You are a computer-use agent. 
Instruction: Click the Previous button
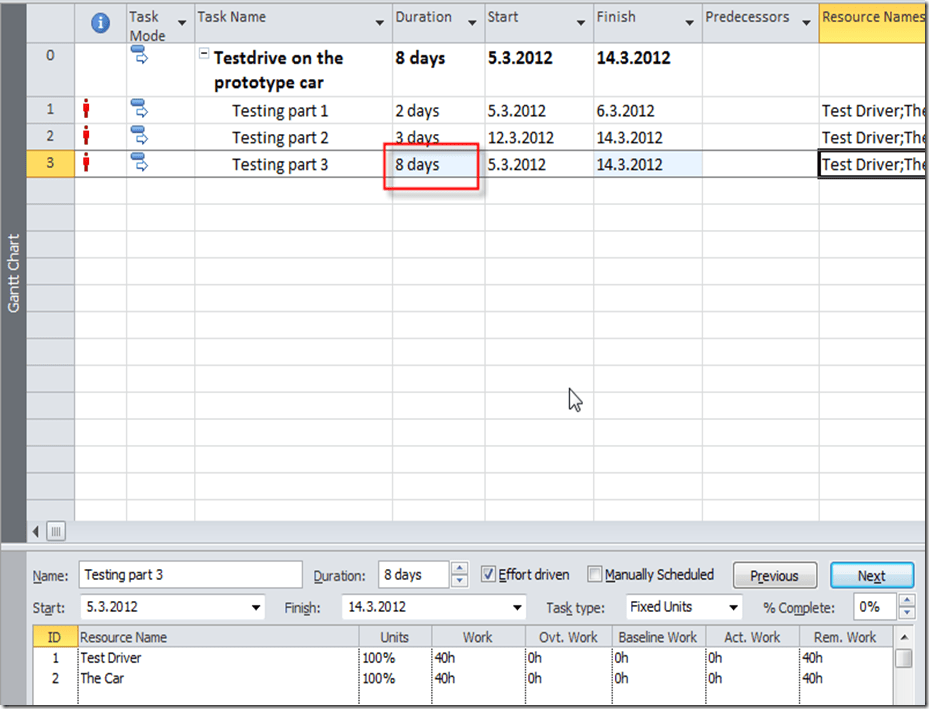tap(774, 575)
